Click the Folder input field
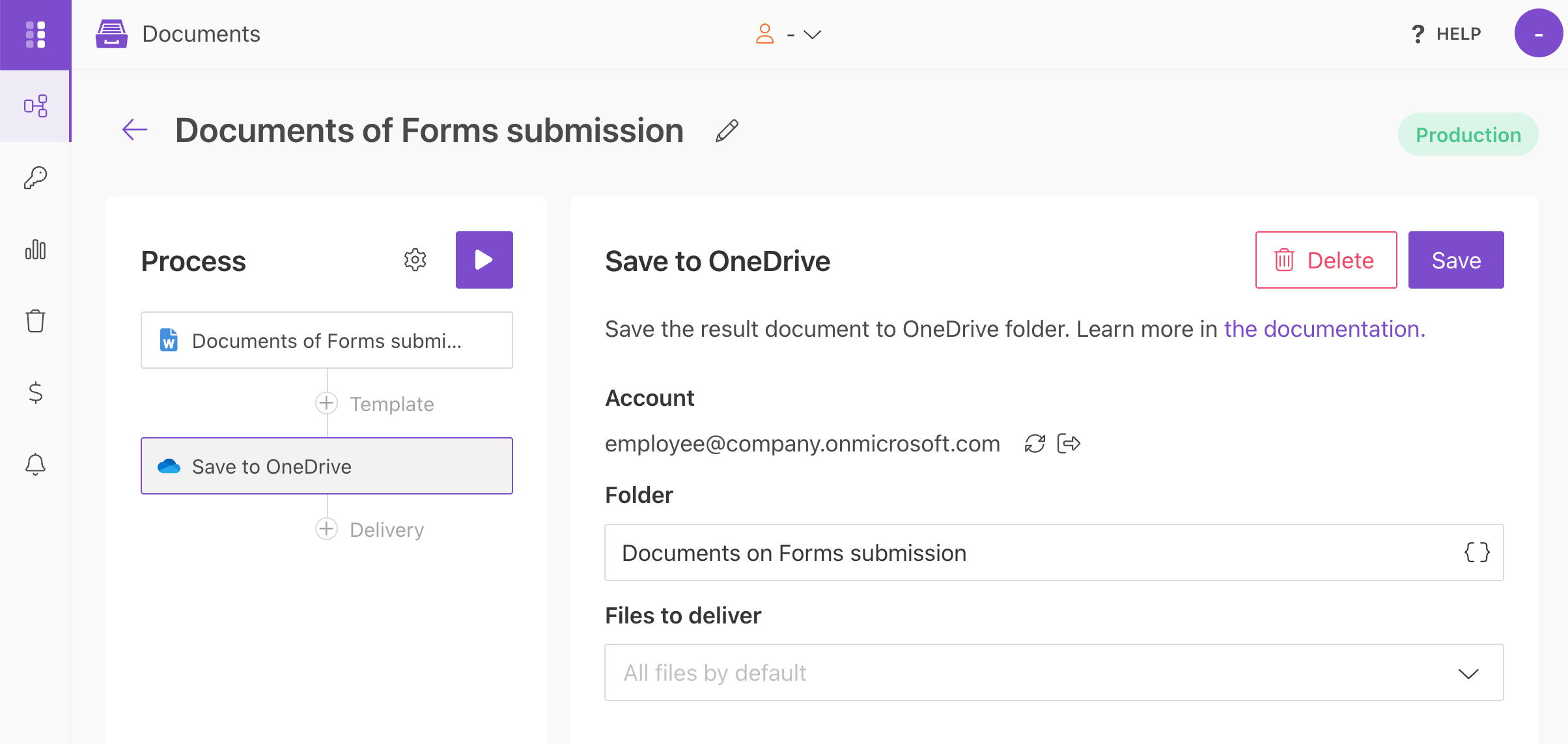This screenshot has height=744, width=1568. (x=1054, y=552)
